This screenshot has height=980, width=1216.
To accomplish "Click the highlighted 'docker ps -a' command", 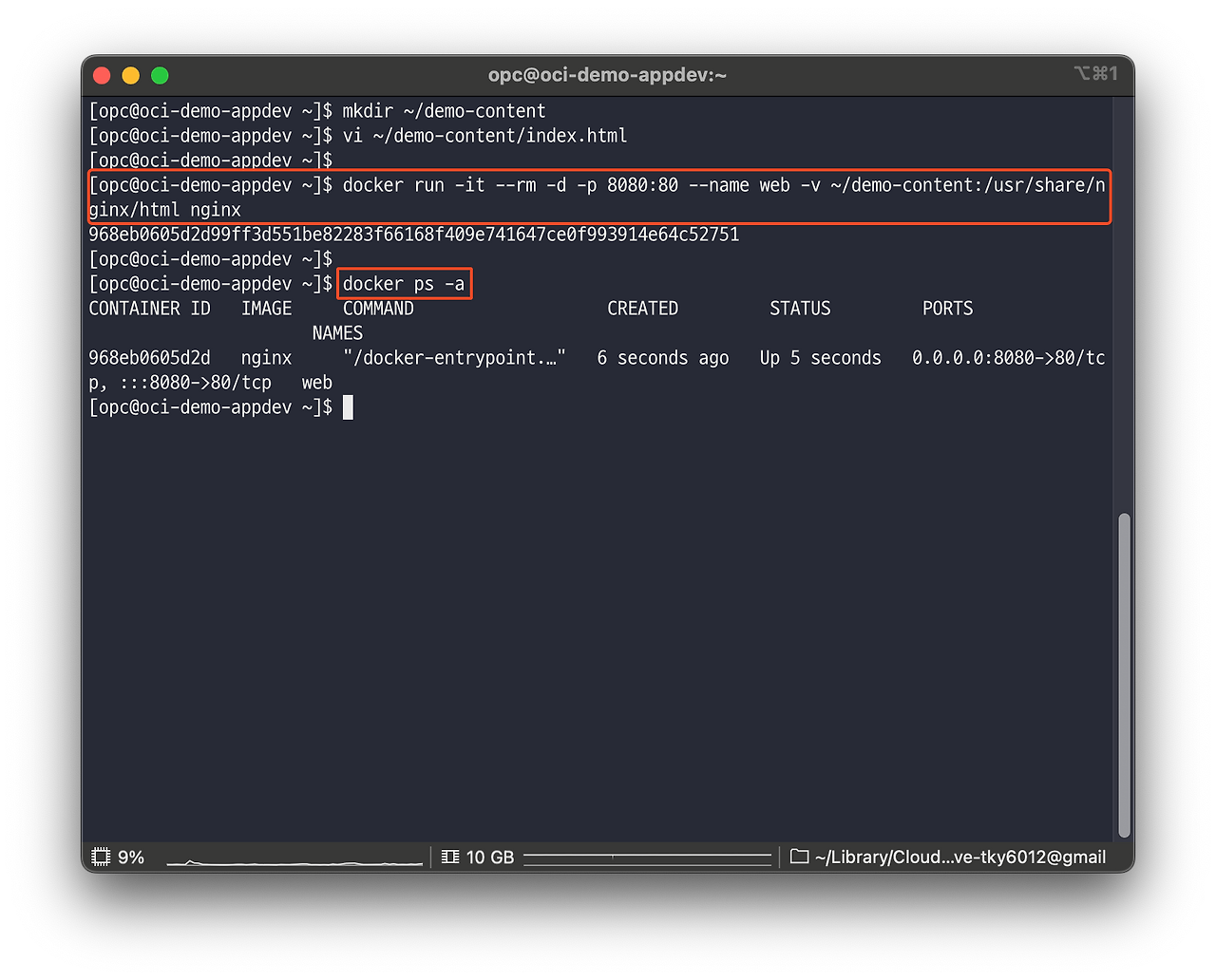I will [404, 284].
